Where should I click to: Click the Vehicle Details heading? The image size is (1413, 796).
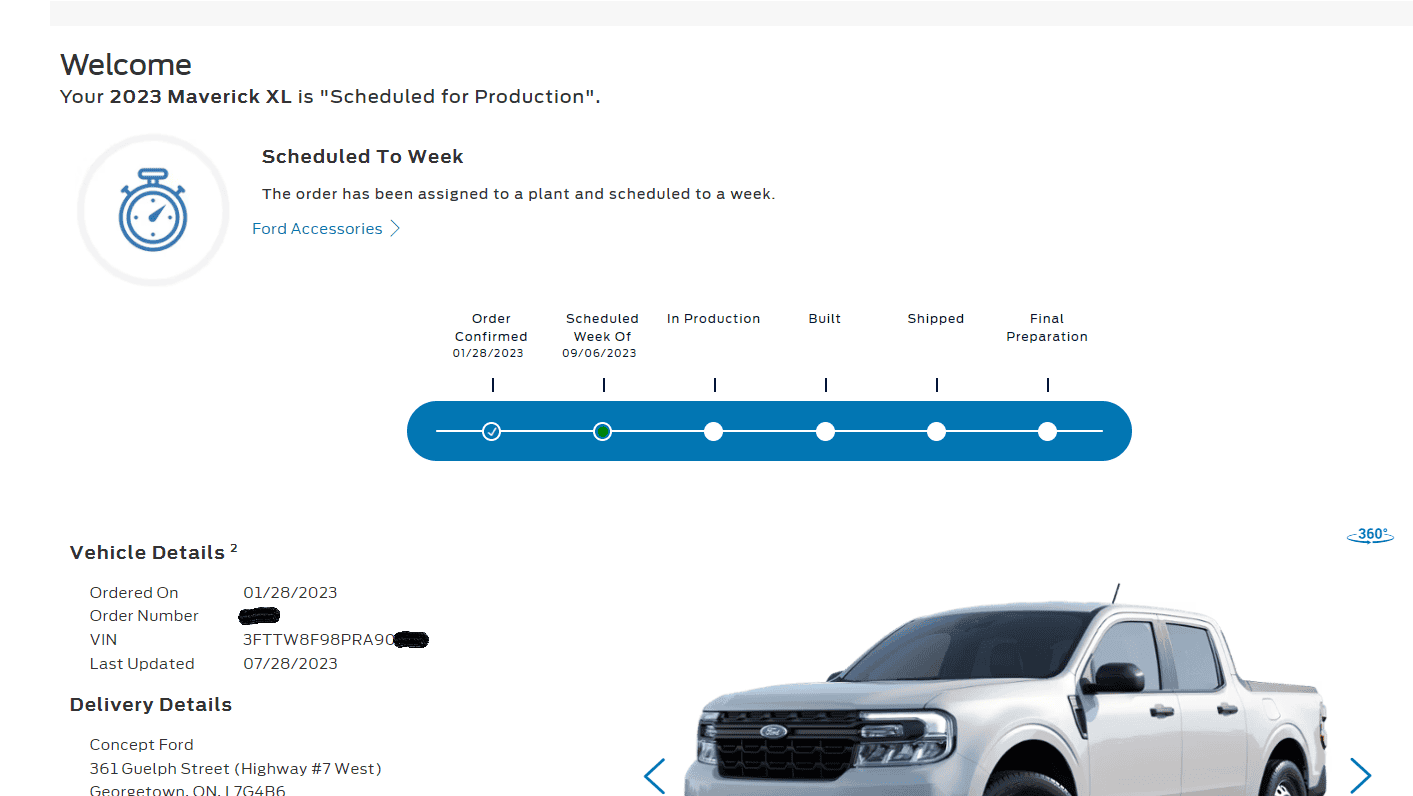pos(147,553)
